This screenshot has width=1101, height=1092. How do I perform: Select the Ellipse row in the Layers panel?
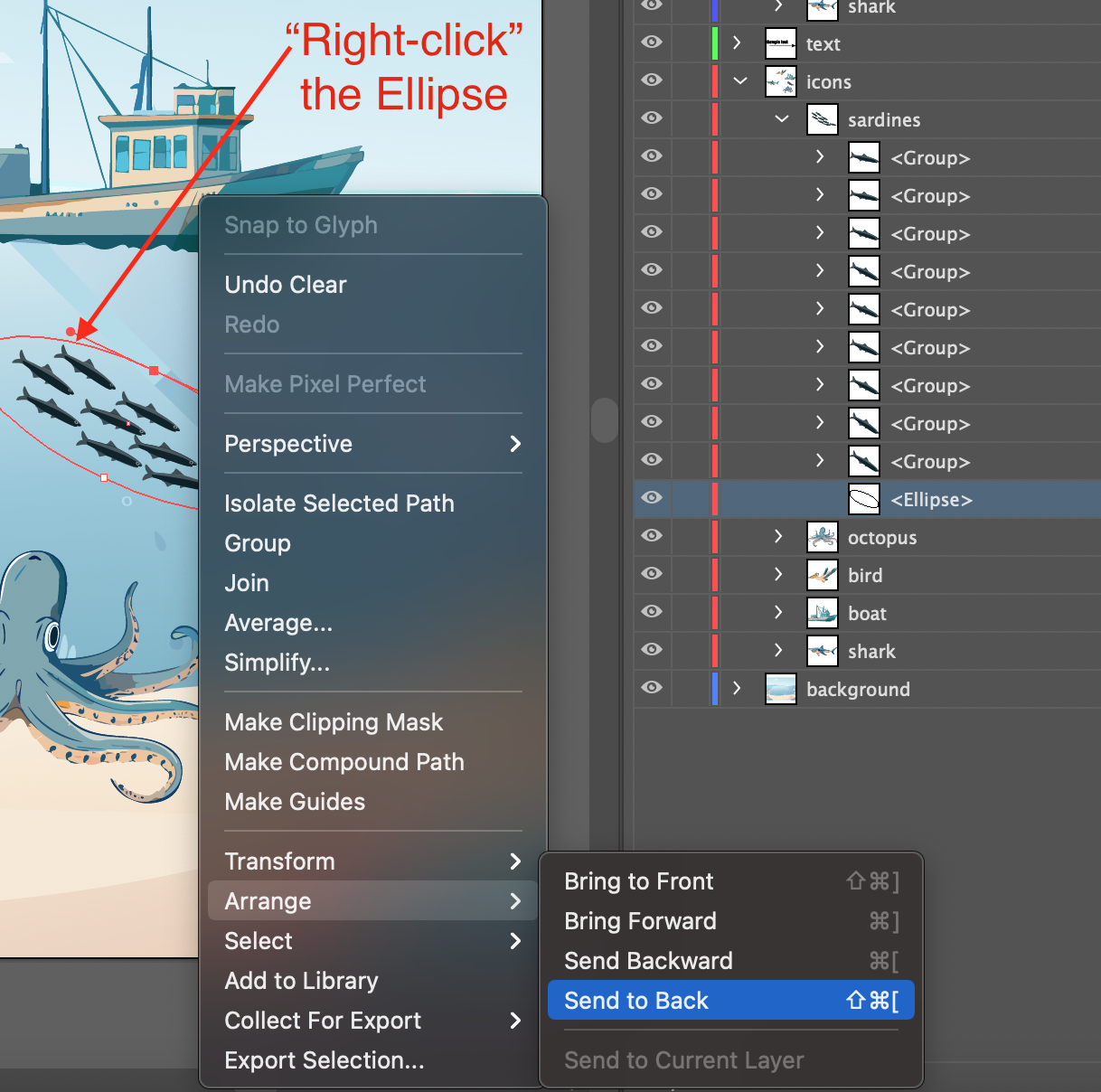(x=931, y=499)
